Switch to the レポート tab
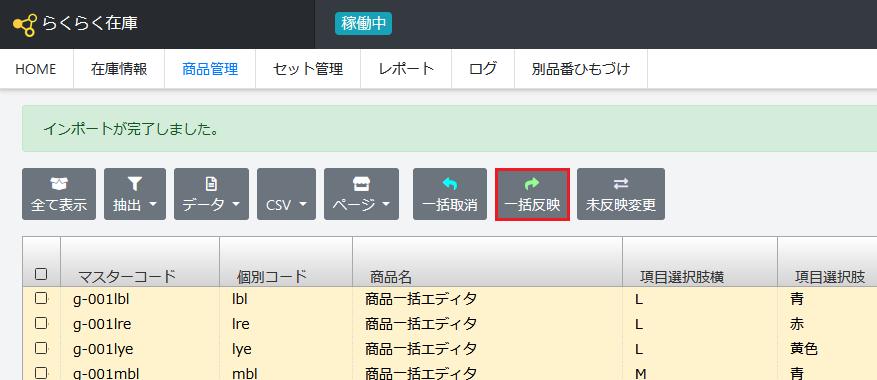Screen dimensions: 877x380 [406, 69]
